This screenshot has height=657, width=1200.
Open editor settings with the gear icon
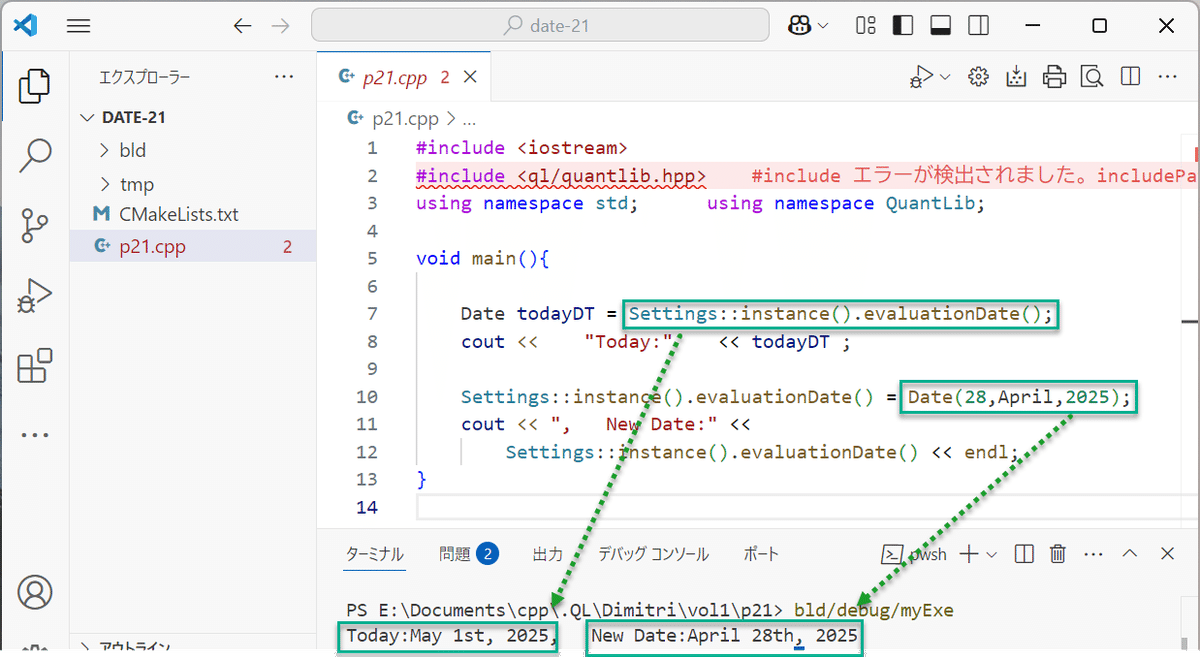point(978,76)
